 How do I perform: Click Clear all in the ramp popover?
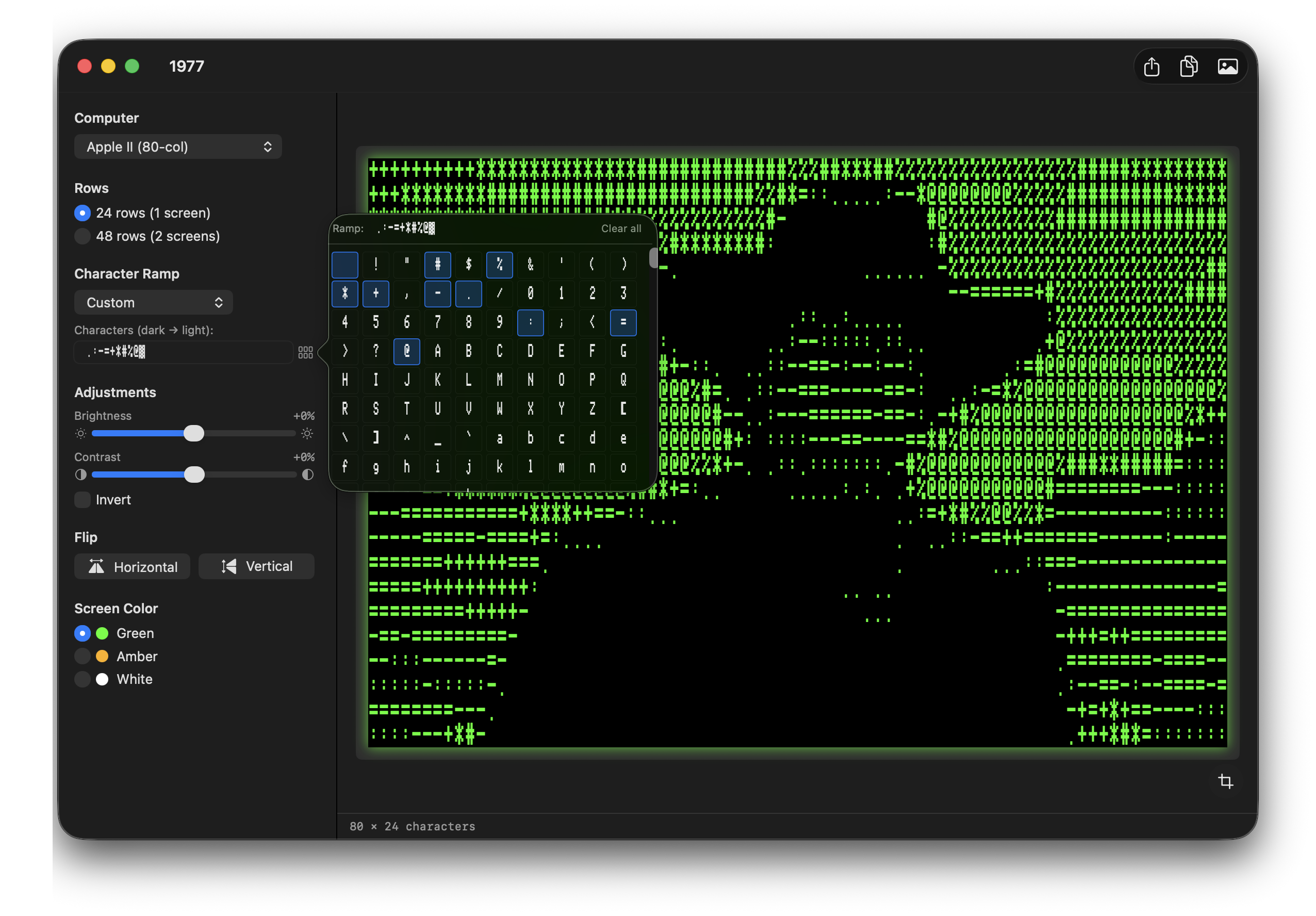(x=621, y=228)
